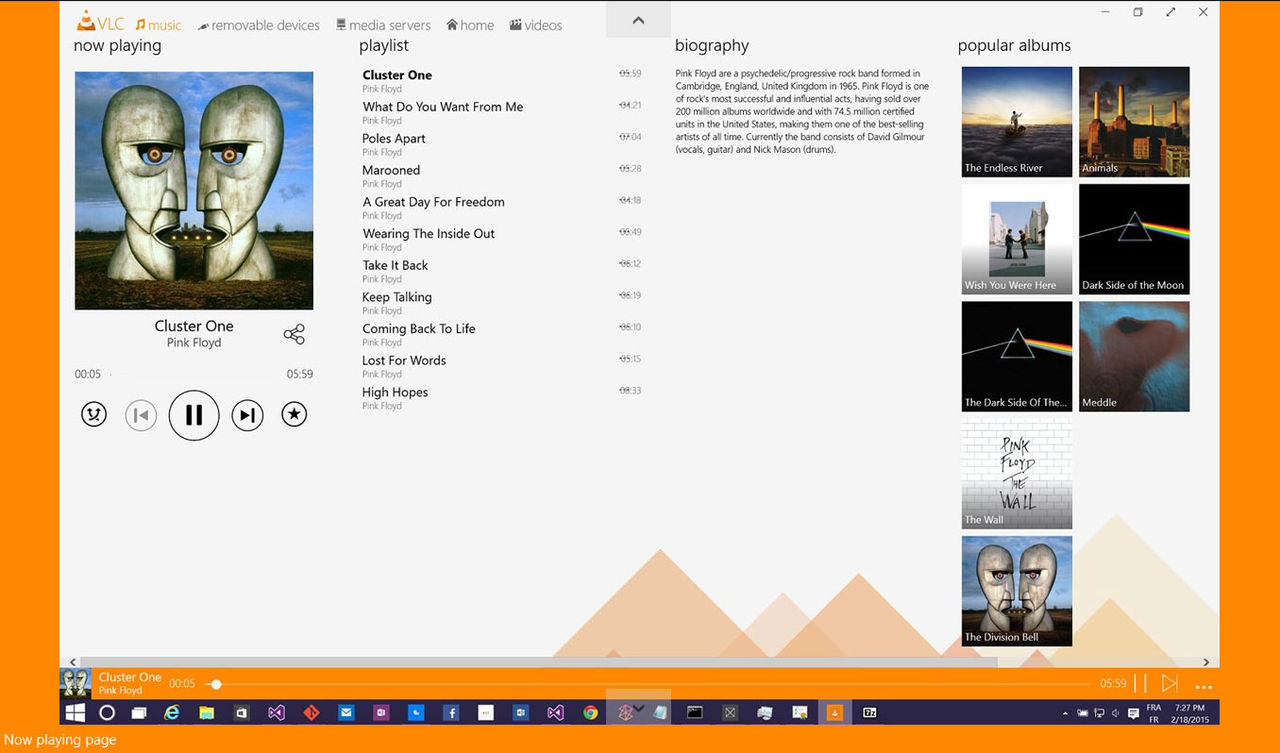Pause the currently playing track
Viewport: 1280px width, 753px height.
193,414
